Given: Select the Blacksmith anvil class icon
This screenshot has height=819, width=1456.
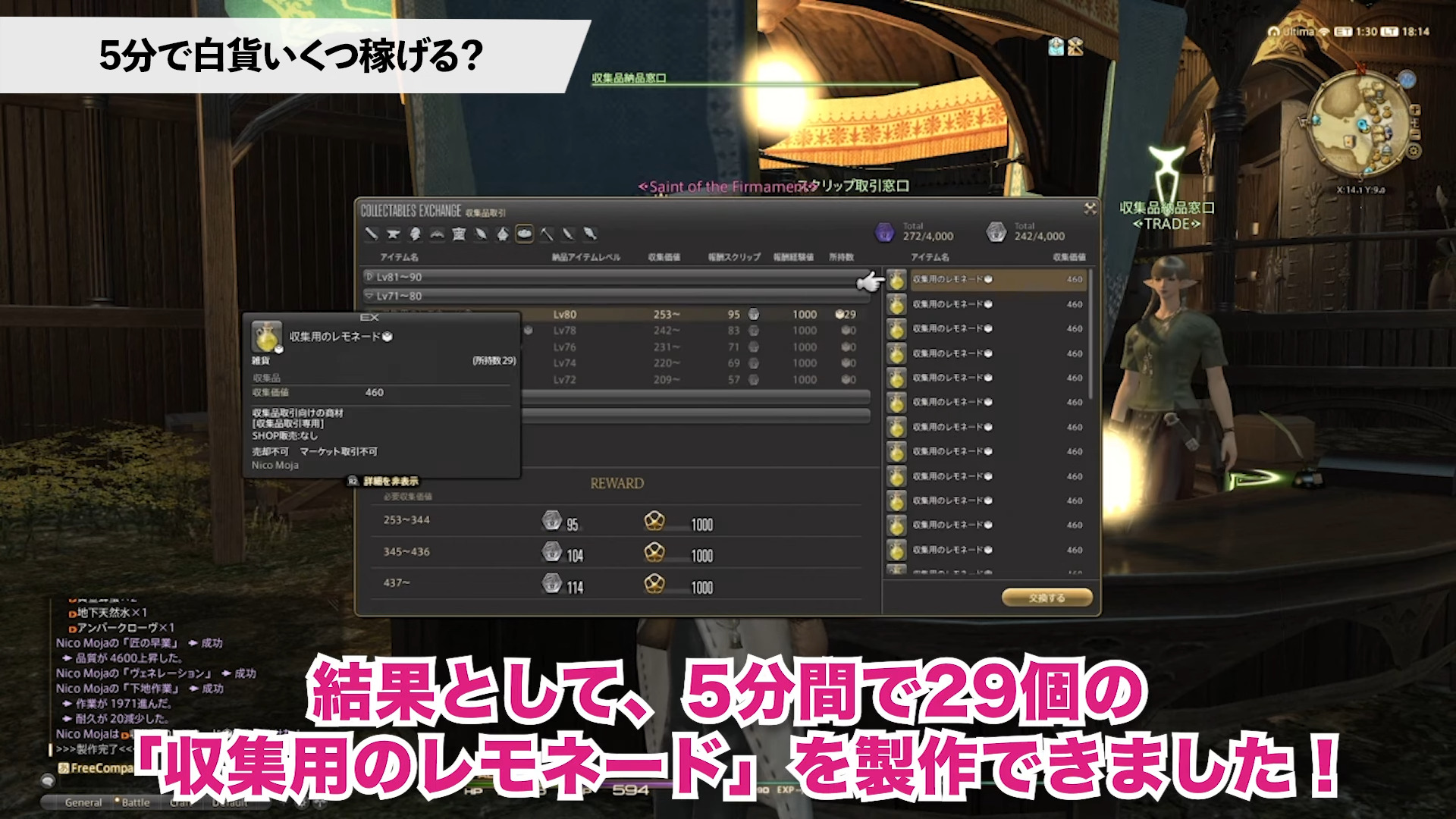Looking at the screenshot, I should [393, 234].
